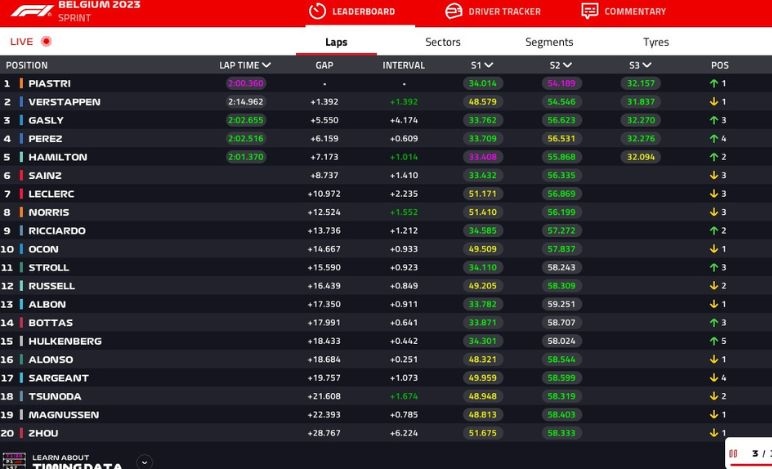Screen dimensions: 772x469
Task: Click the Commentary speech bubble icon
Action: (590, 11)
